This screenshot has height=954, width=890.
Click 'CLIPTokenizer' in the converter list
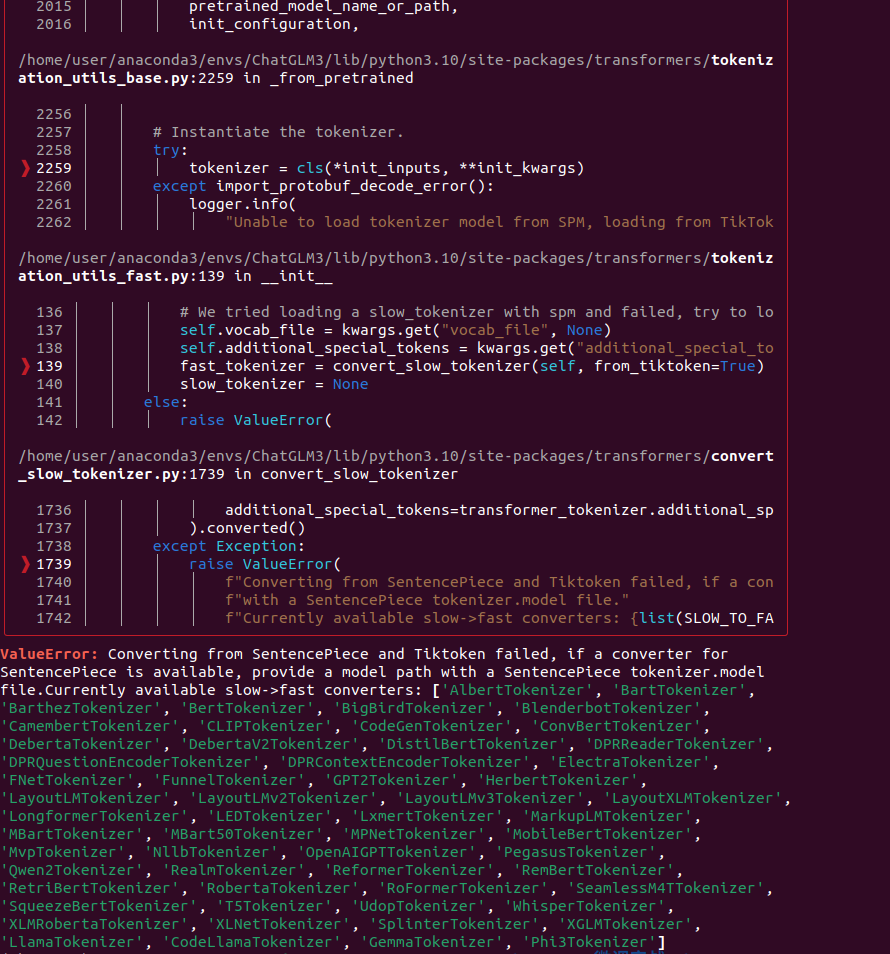(265, 726)
